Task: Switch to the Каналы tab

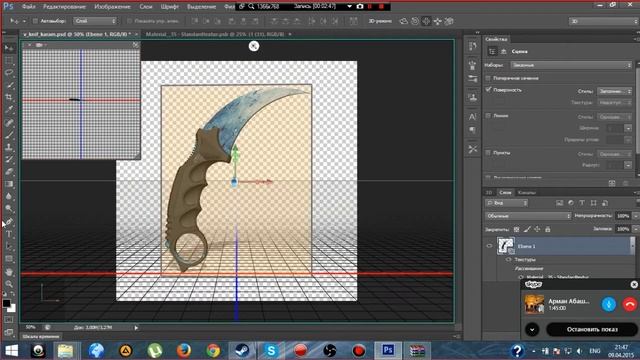Action: coord(527,192)
